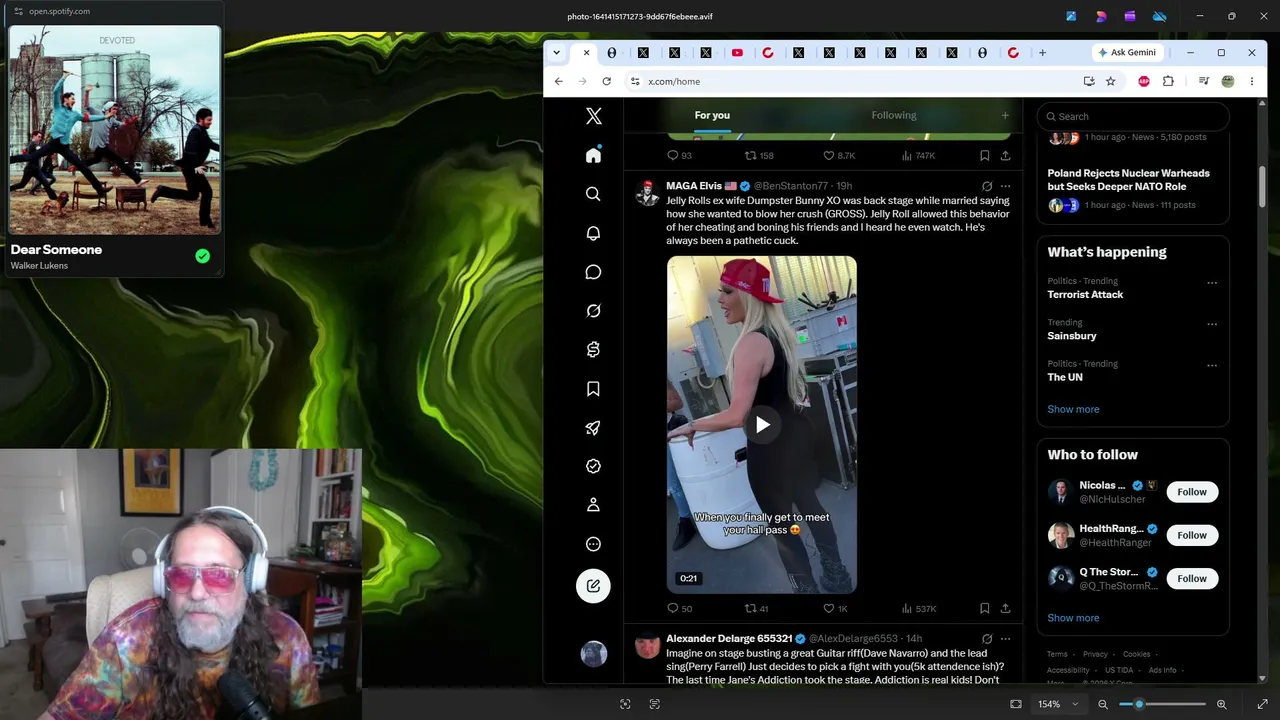Show more under Who to follow
Viewport: 1280px width, 720px height.
[x=1073, y=618]
